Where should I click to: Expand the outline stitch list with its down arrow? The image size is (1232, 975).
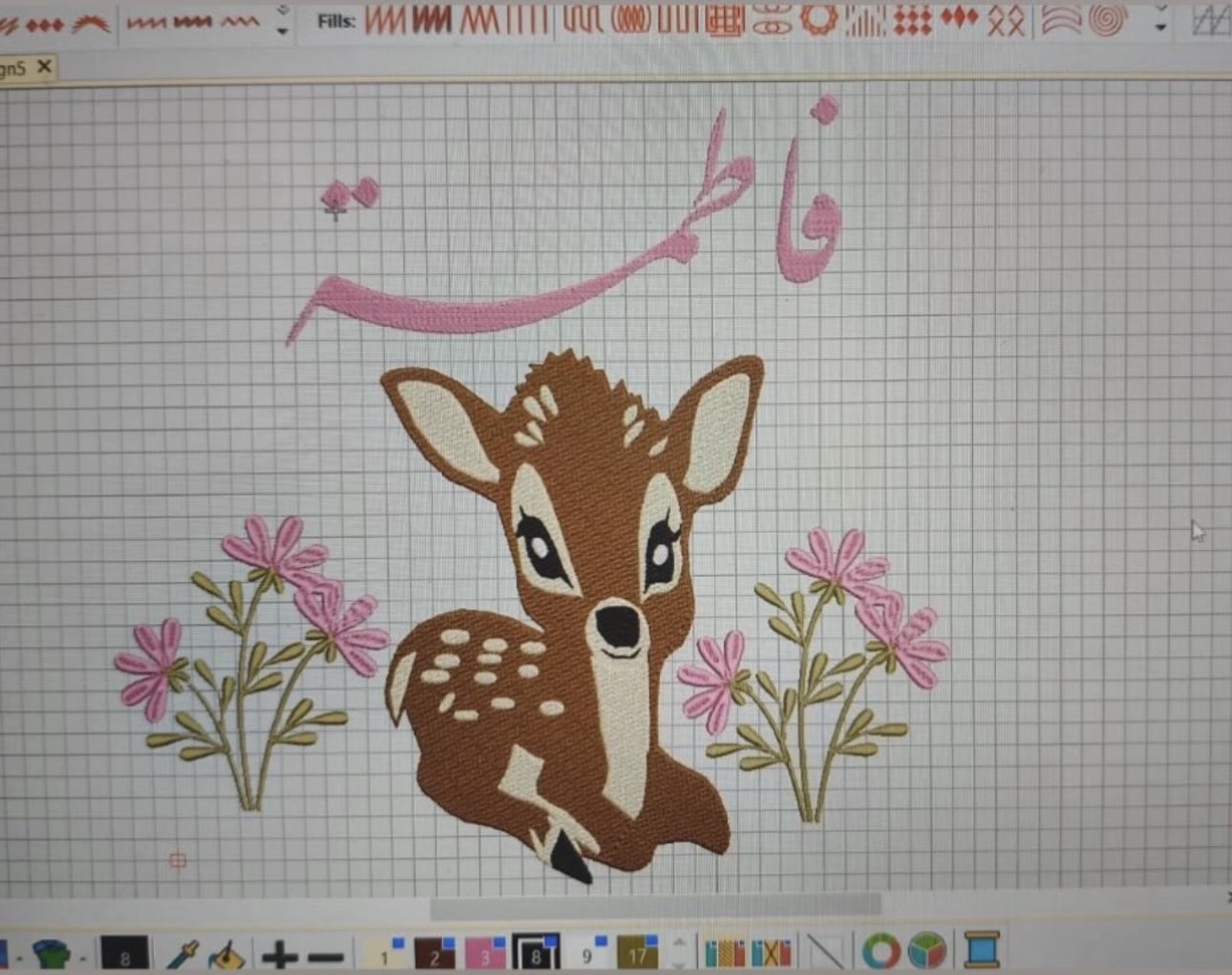(283, 32)
